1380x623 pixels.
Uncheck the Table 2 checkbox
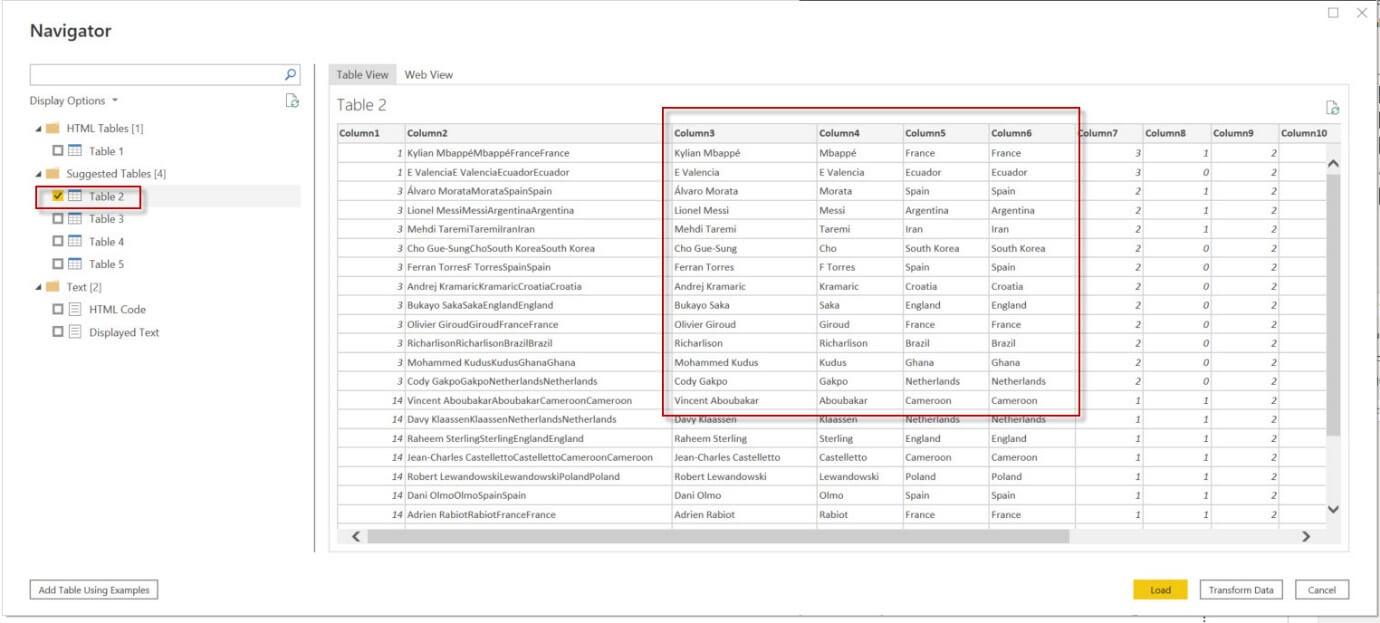(x=58, y=196)
